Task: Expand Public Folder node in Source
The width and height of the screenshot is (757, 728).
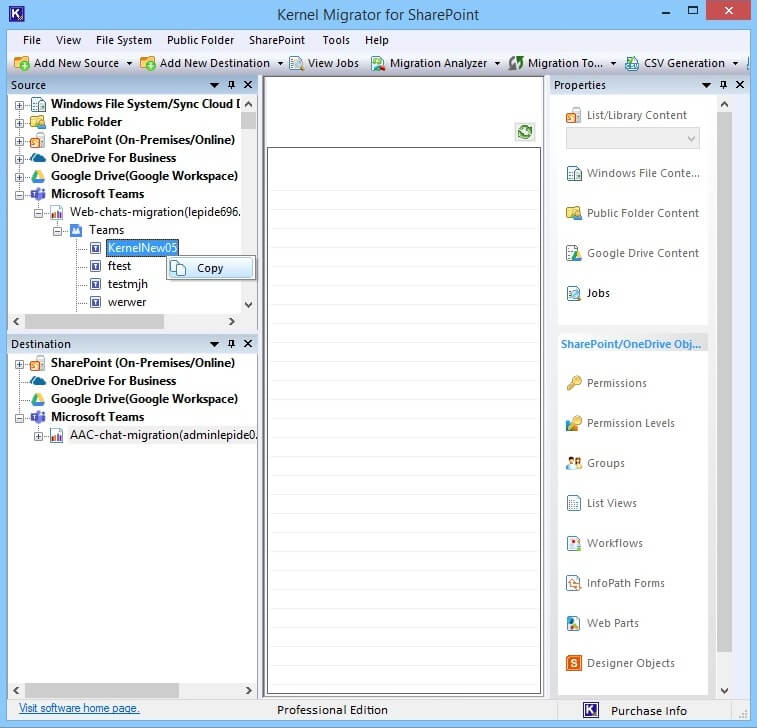Action: (19, 123)
